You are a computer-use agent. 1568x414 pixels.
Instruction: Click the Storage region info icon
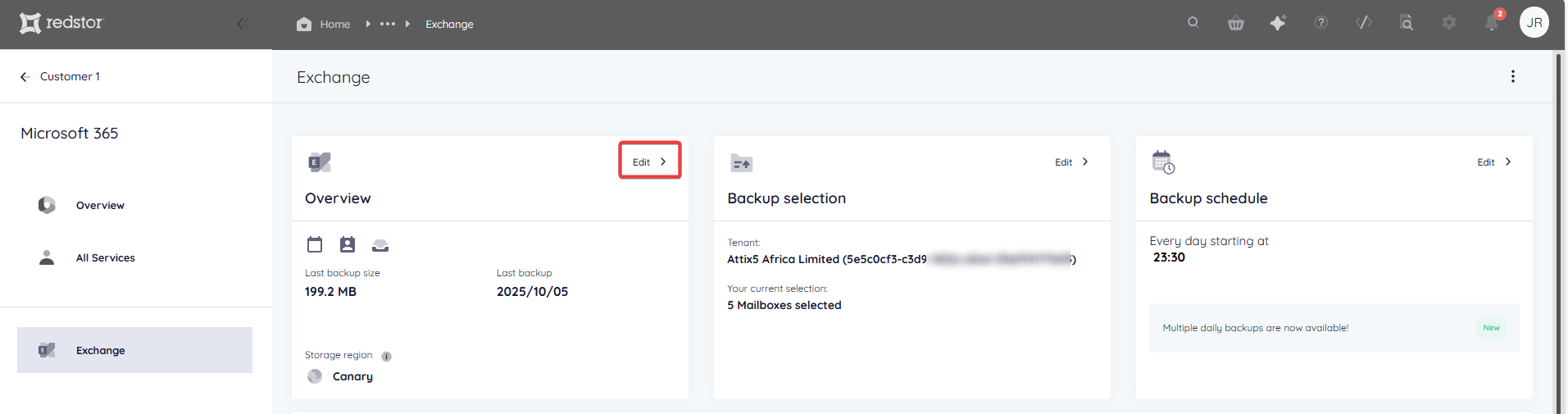pos(387,357)
